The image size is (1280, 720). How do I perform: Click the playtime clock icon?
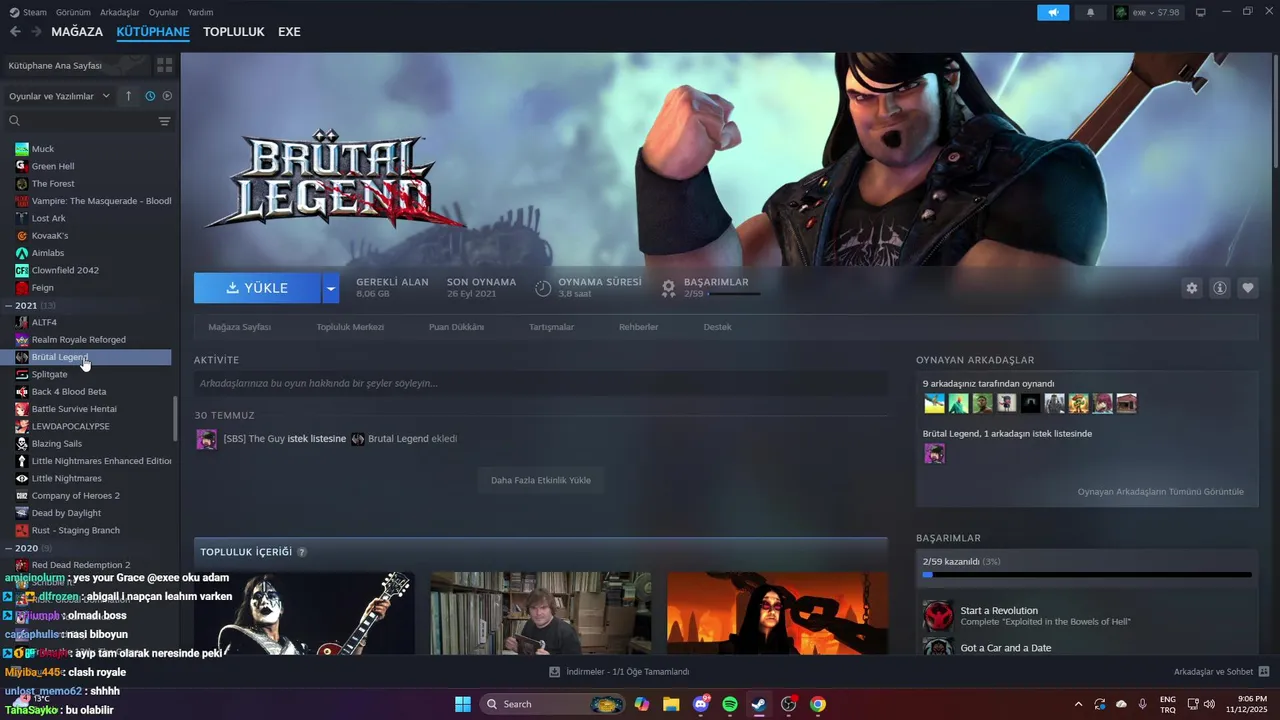(x=543, y=288)
